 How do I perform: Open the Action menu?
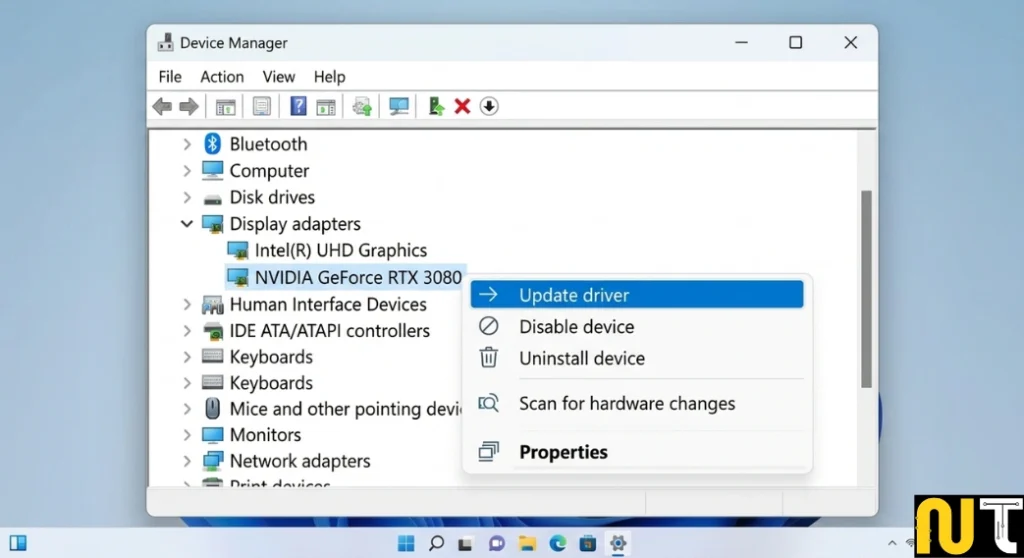[x=222, y=76]
